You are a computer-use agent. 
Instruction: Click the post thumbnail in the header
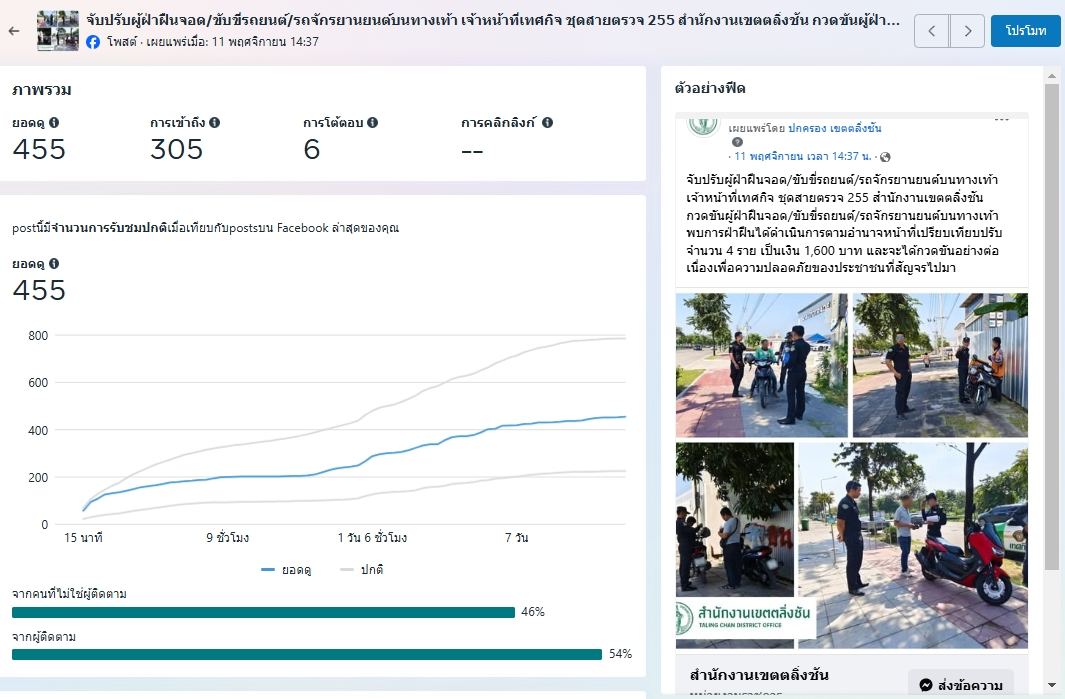pyautogui.click(x=58, y=31)
